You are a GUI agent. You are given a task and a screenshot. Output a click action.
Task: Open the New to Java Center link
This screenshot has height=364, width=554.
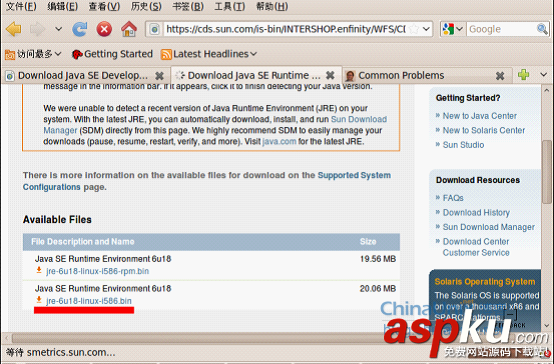(479, 116)
